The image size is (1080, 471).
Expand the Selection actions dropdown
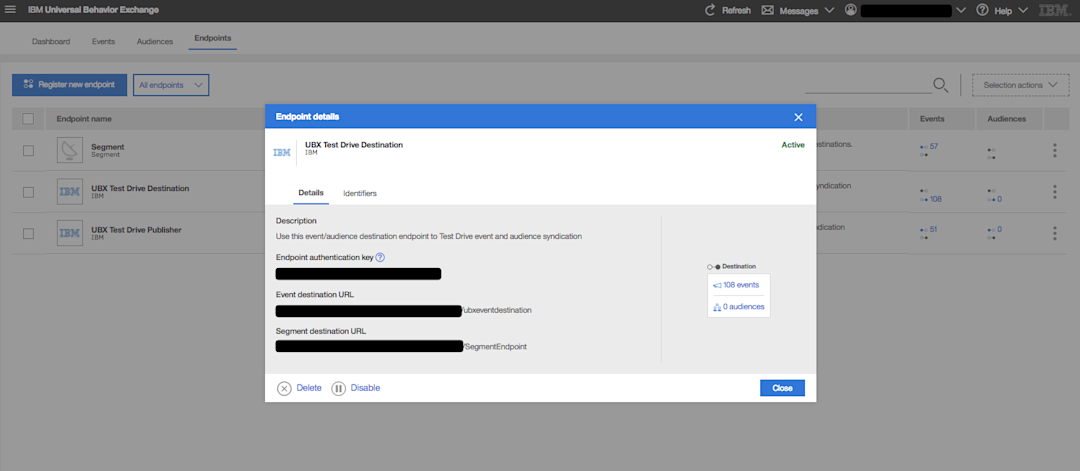coord(1021,85)
